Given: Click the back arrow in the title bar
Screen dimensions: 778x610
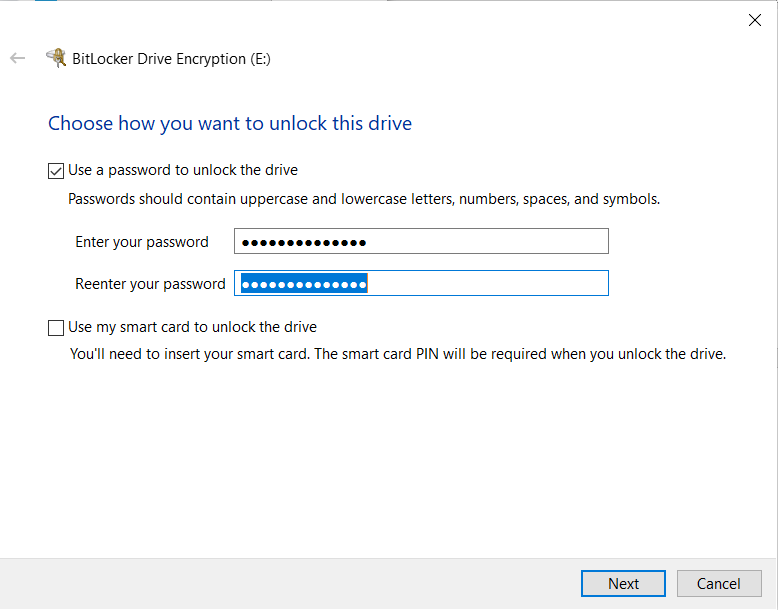Looking at the screenshot, I should (x=17, y=58).
